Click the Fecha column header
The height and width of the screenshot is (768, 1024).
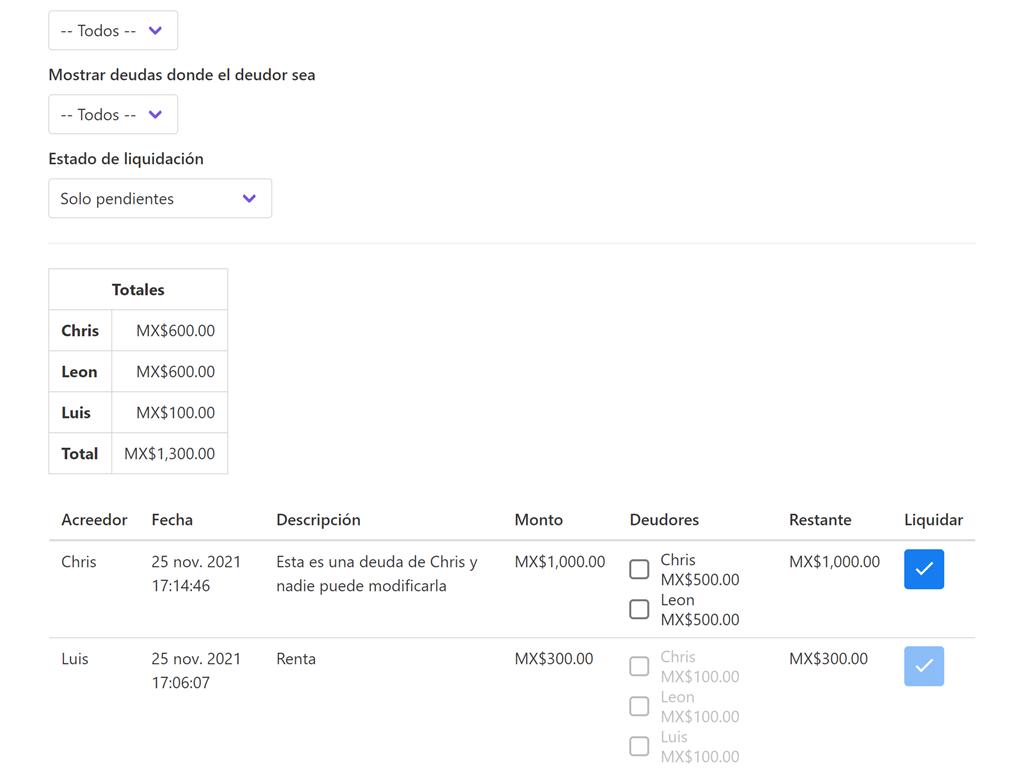click(172, 520)
